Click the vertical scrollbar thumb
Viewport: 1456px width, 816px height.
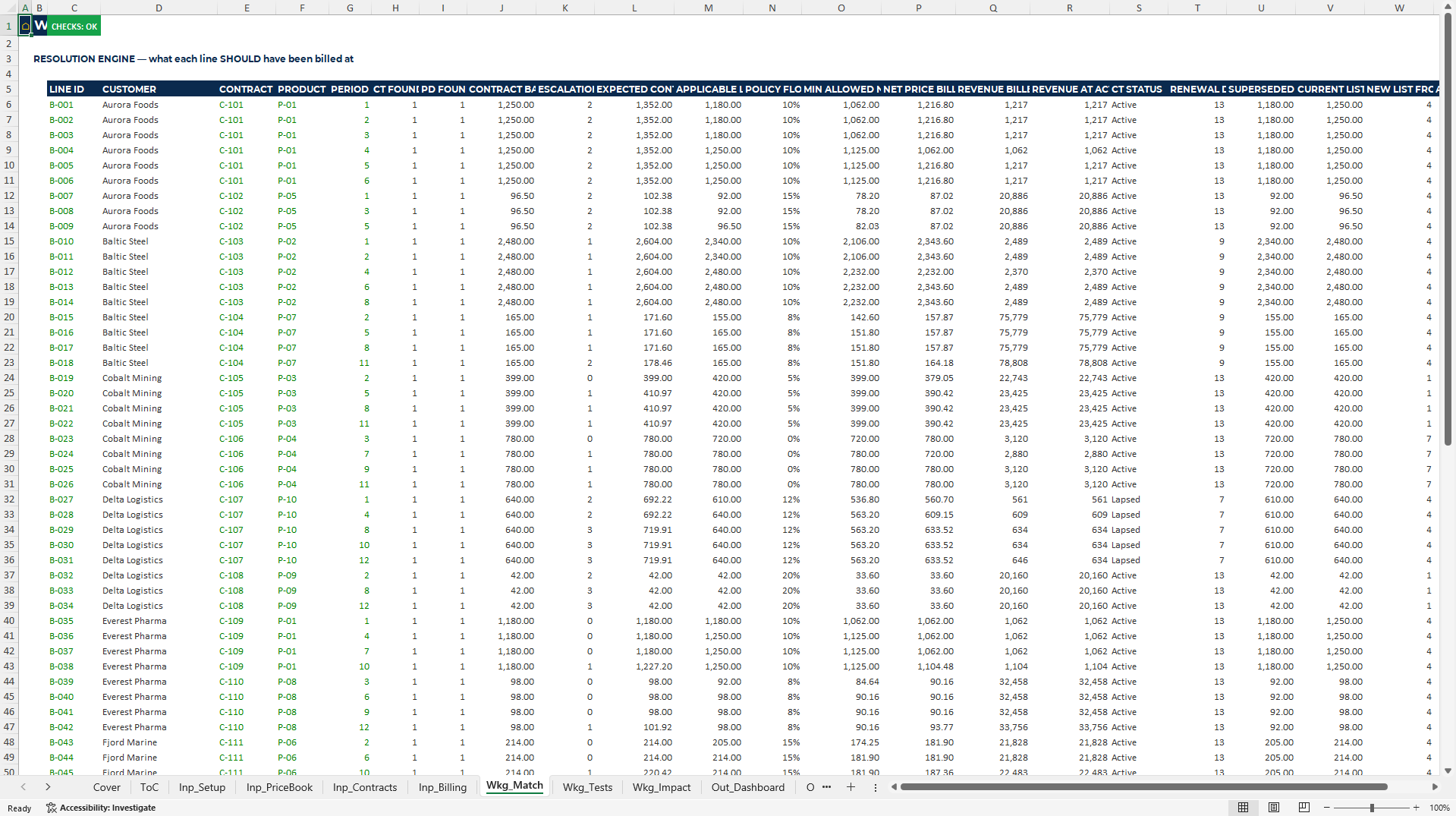click(x=1448, y=229)
